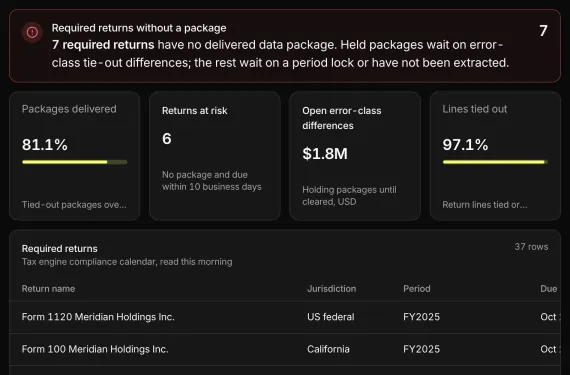Click the Packages delivered progress bar
The width and height of the screenshot is (570, 375).
click(75, 162)
